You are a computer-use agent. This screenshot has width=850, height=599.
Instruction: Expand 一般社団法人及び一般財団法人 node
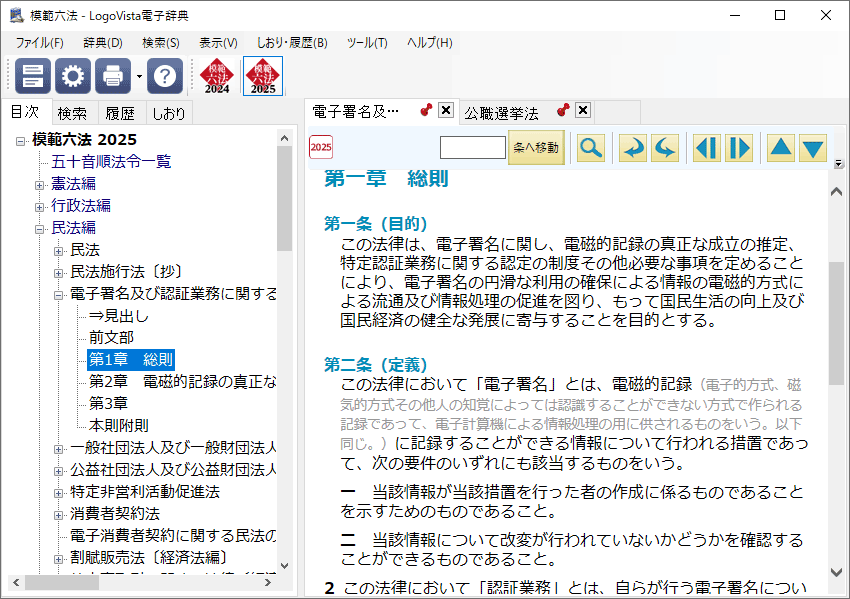[59, 449]
